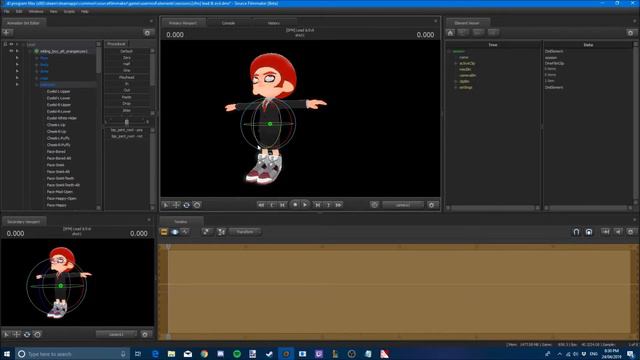Open timeline settings gear

631,232
